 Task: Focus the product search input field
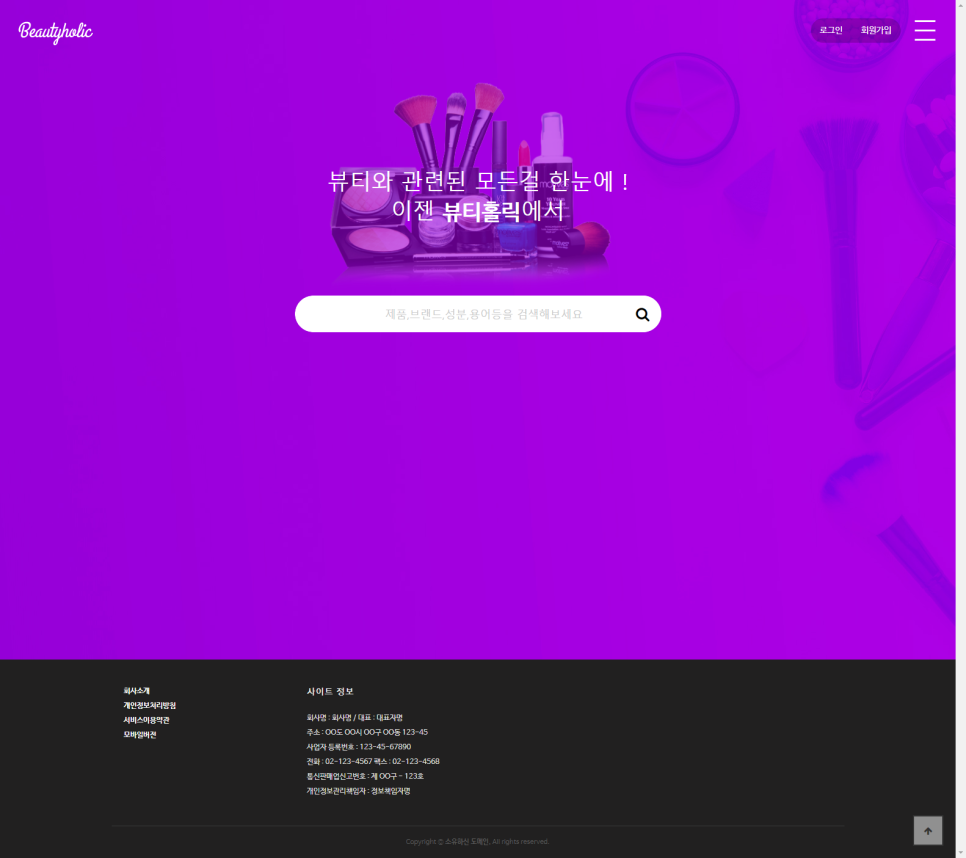(x=470, y=314)
